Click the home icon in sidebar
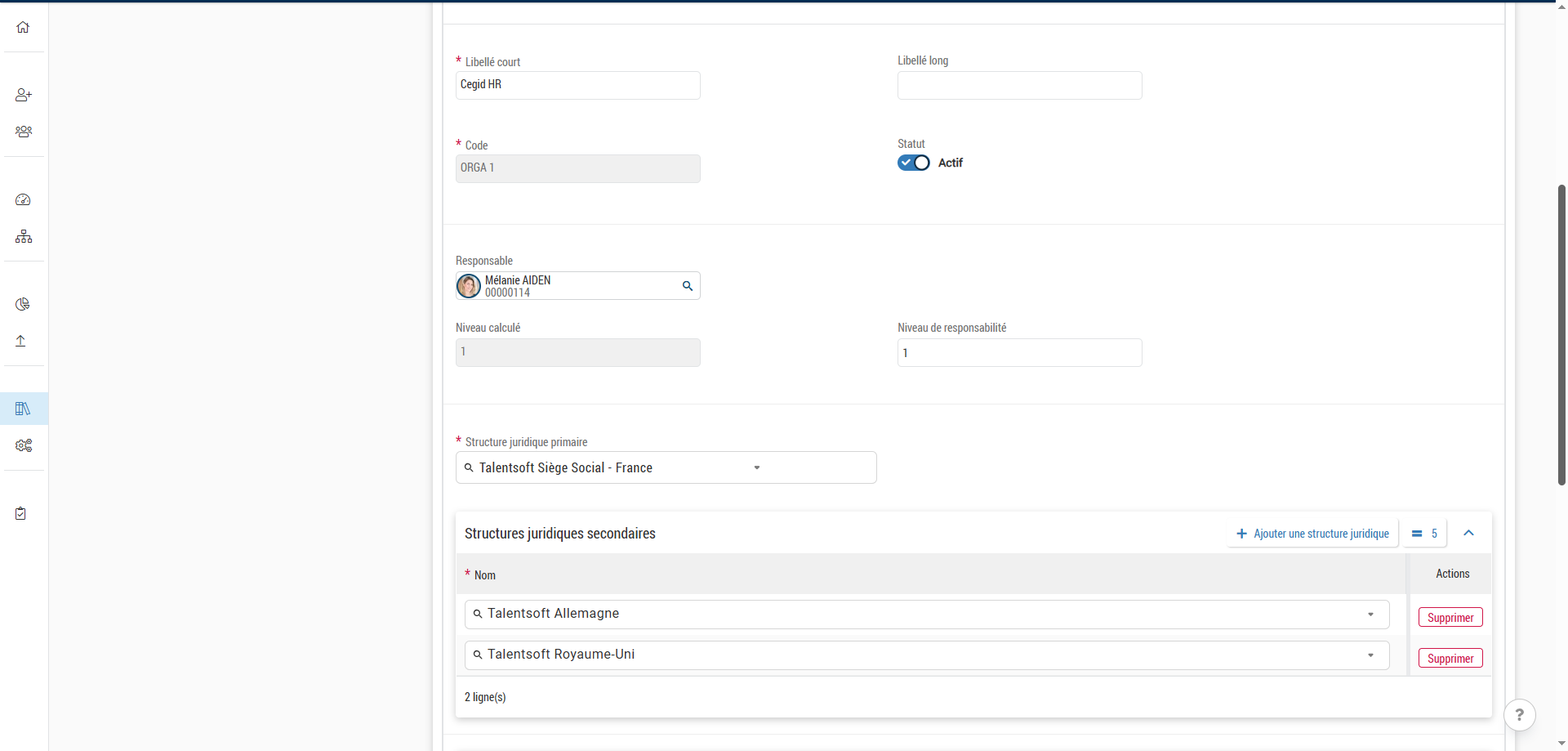The image size is (1568, 751). tap(23, 27)
